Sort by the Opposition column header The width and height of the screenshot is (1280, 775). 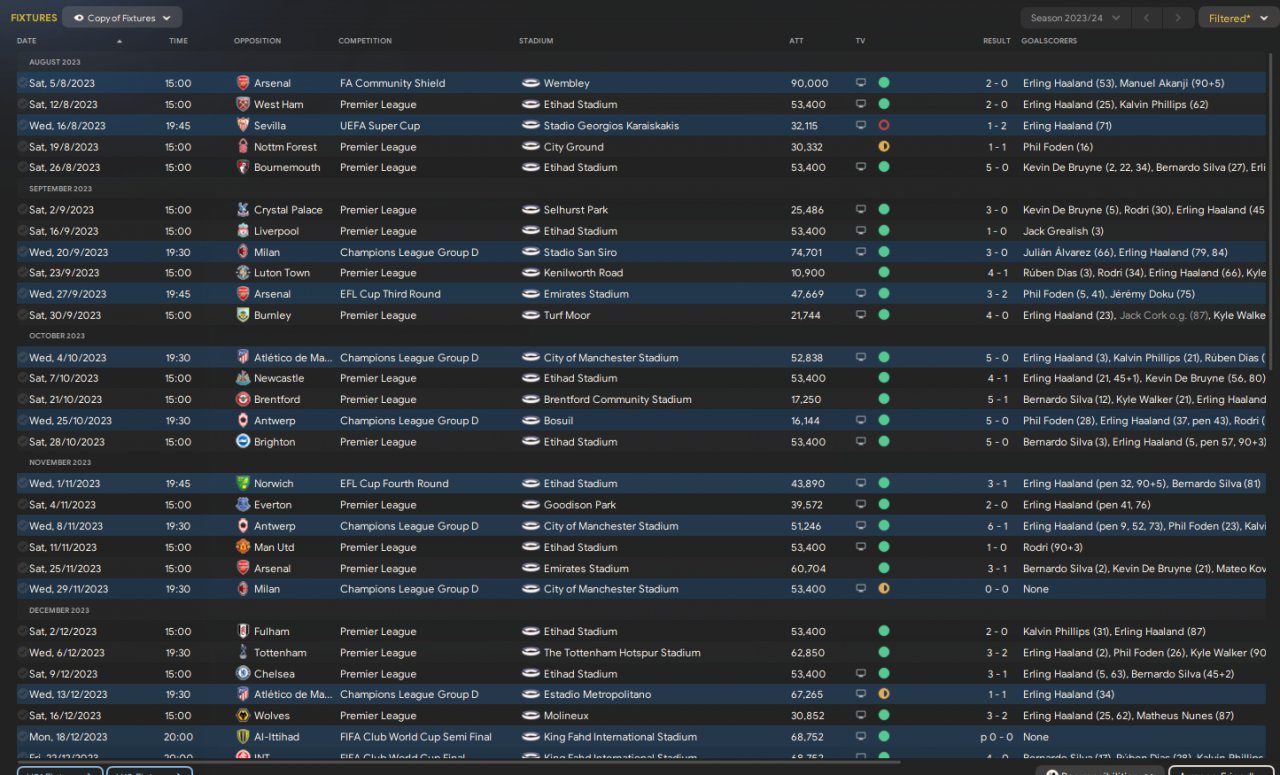click(x=257, y=41)
